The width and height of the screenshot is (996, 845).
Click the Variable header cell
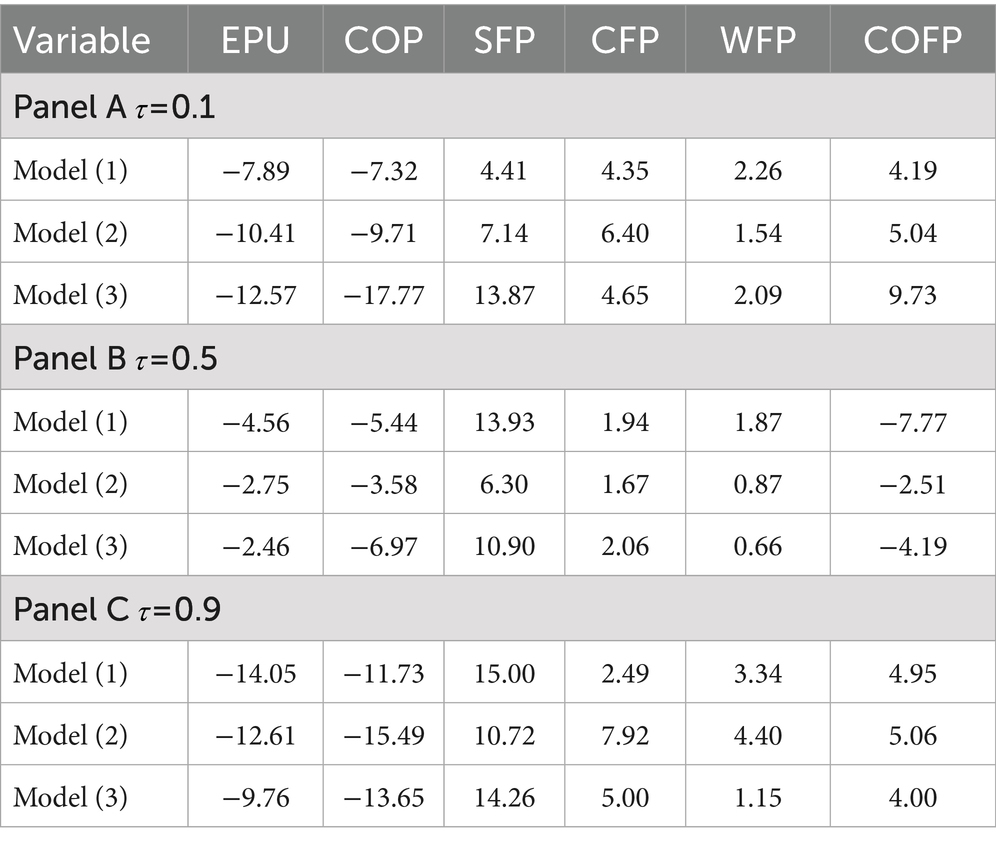coord(82,40)
